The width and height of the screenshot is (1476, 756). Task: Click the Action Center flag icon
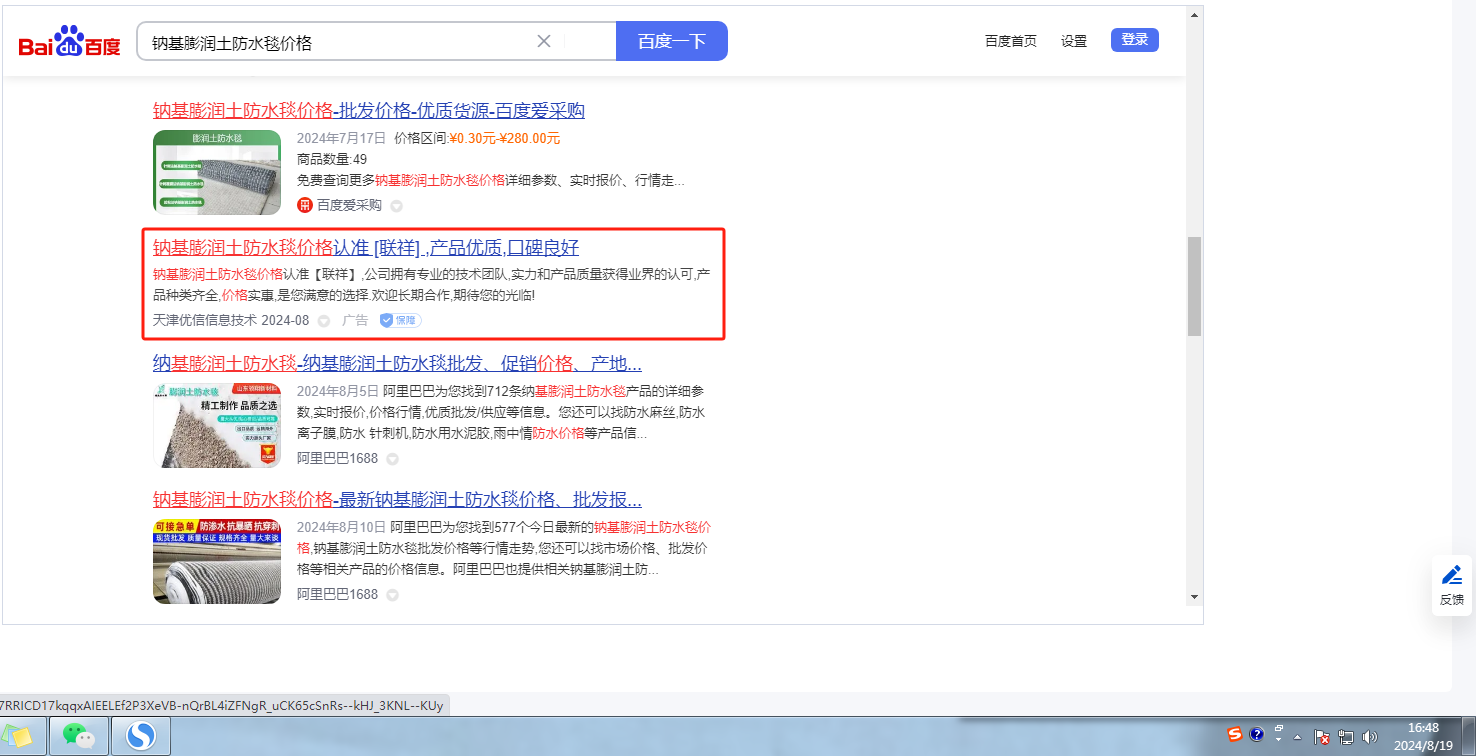pos(1321,737)
